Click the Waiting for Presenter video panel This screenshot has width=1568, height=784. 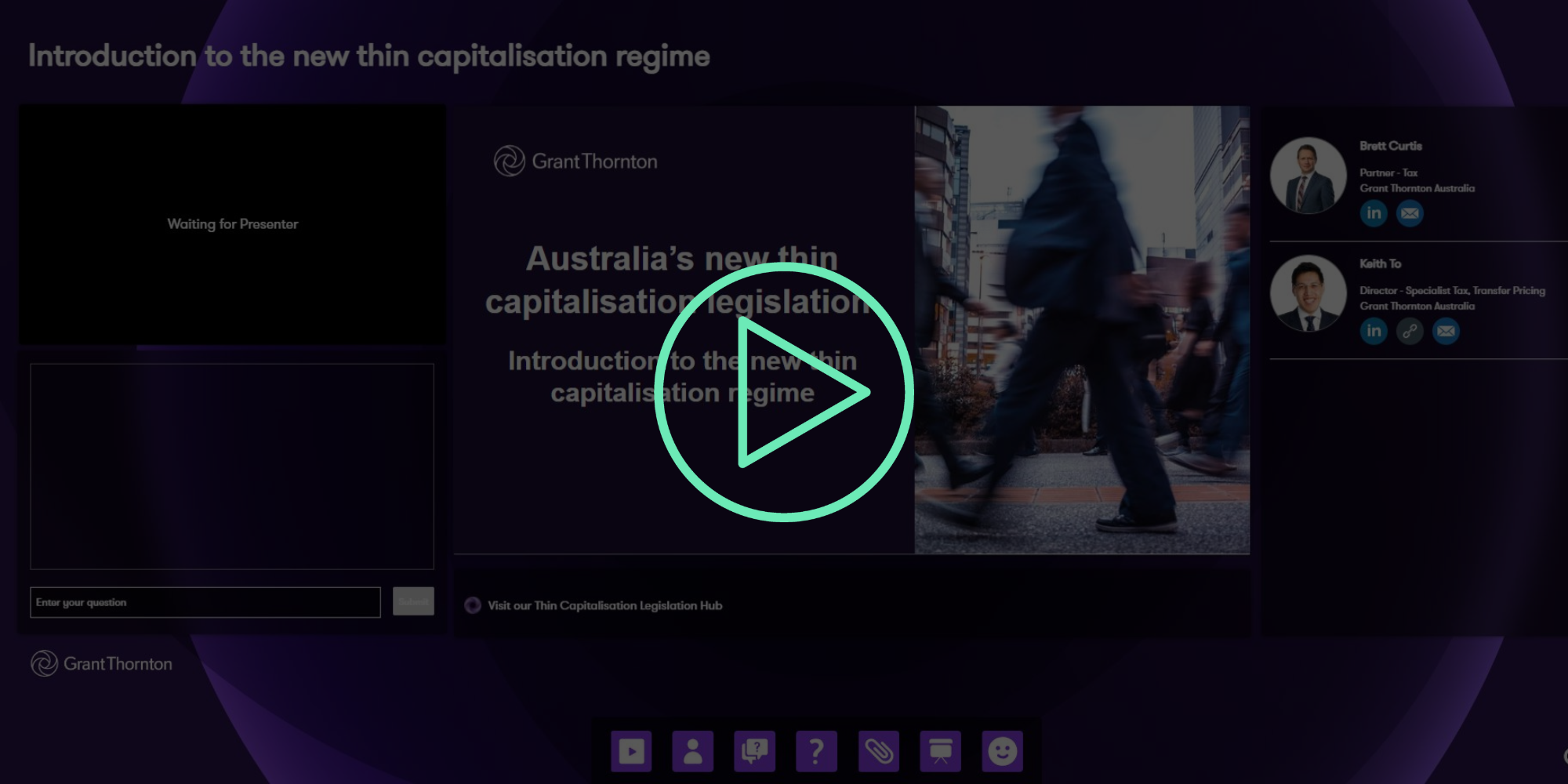point(233,224)
